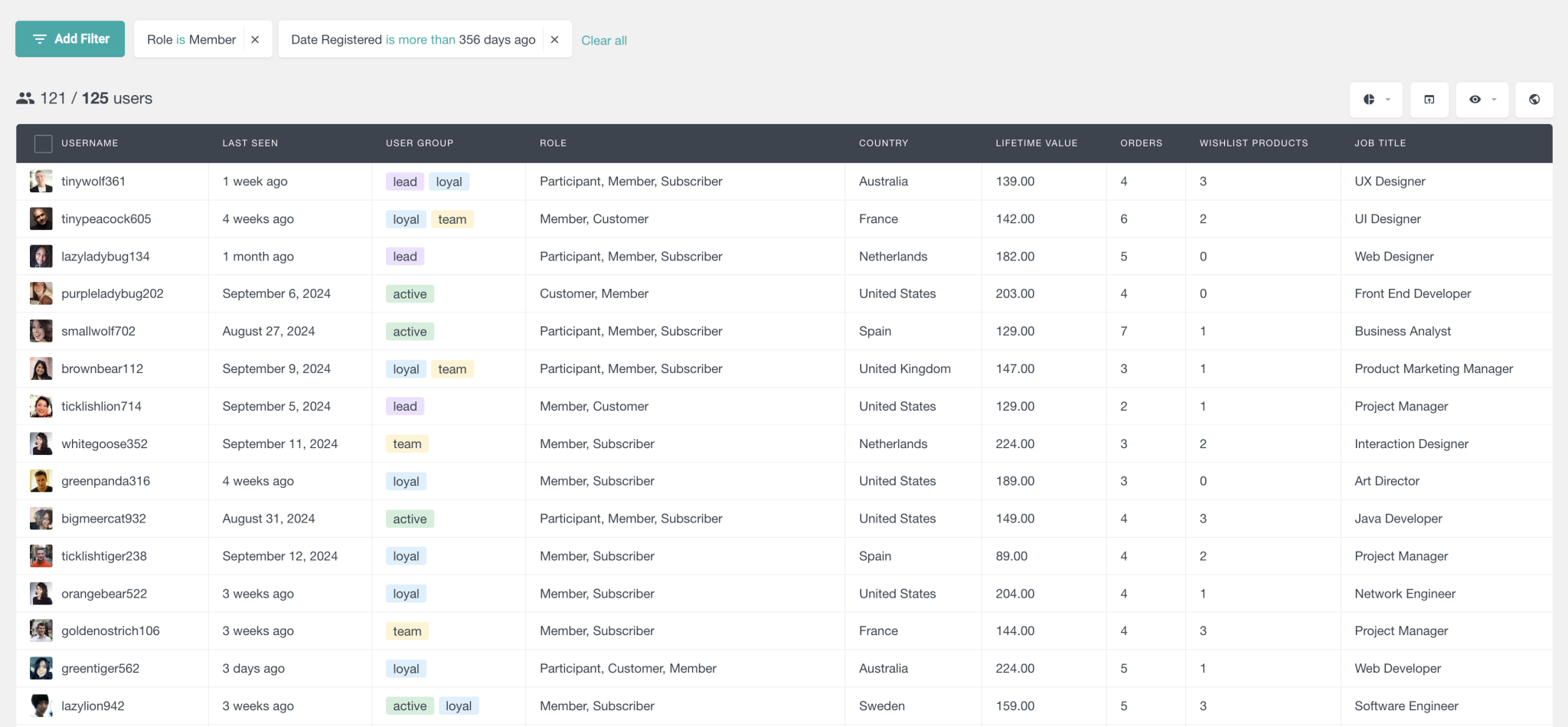Click country United Kingdom cell
Viewport: 1568px width, 727px height.
click(905, 368)
